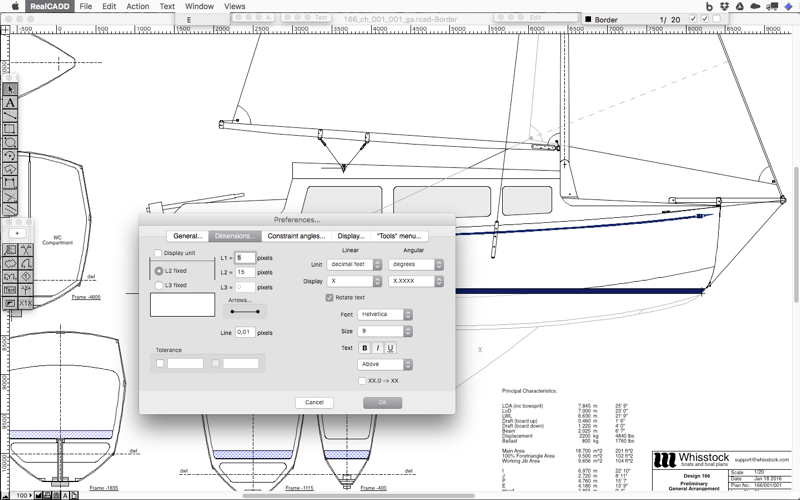Select the L3 fixed radio button

click(159, 285)
